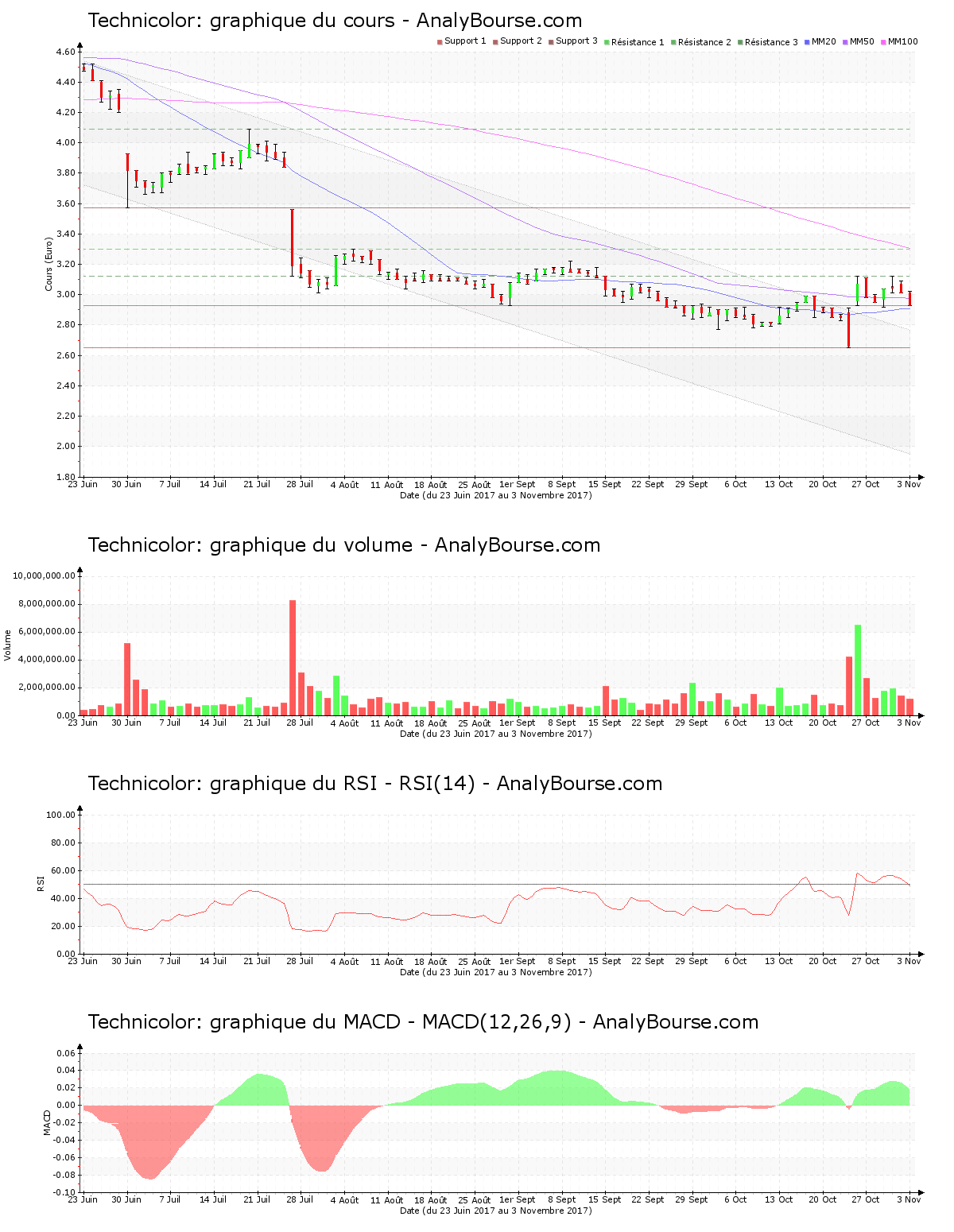Click the tallest red volume bar near 28 Juil
The width and height of the screenshot is (954, 1232).
[293, 658]
